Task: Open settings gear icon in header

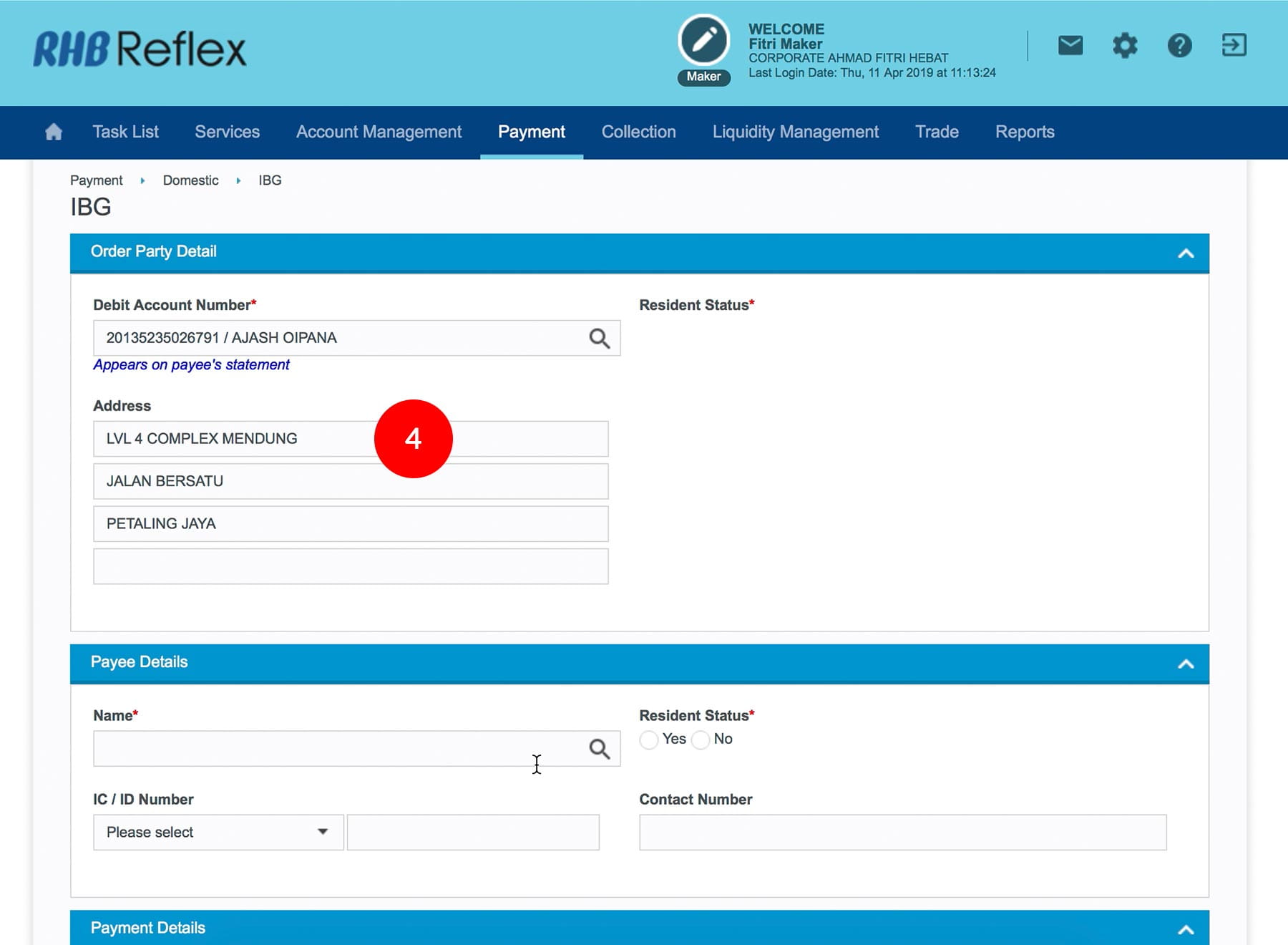Action: 1124,46
